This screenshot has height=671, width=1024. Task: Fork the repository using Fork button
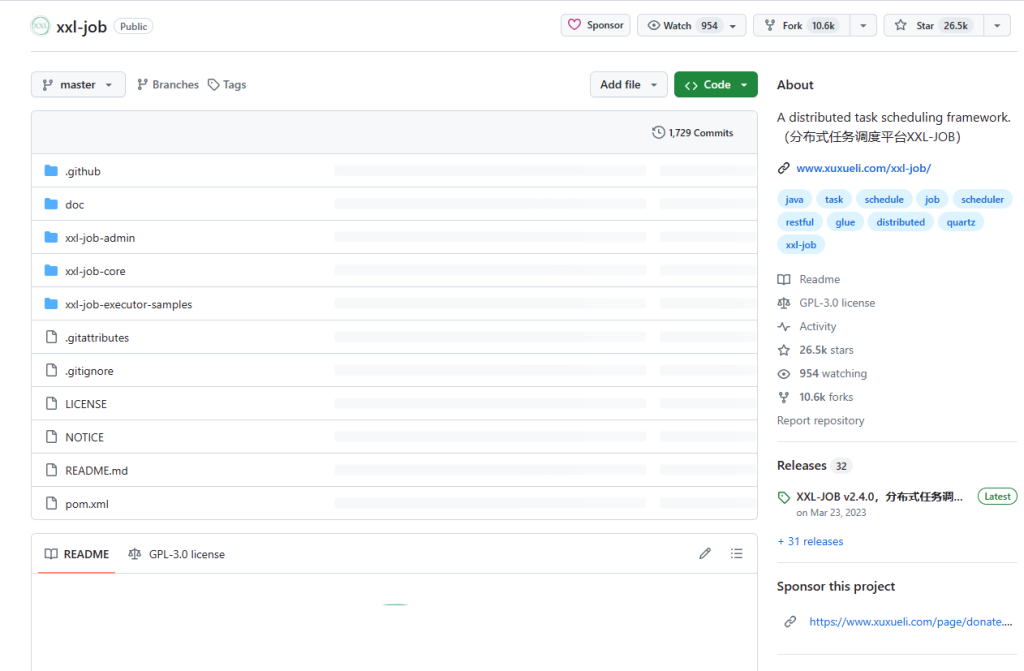point(801,25)
